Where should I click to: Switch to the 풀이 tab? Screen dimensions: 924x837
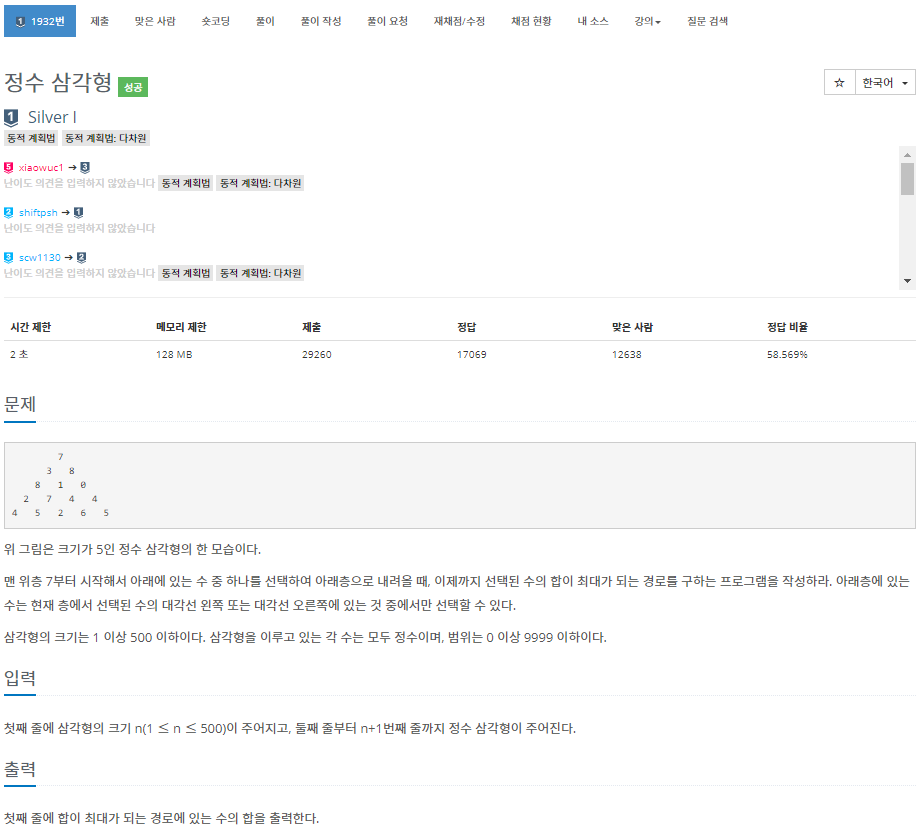coord(265,21)
